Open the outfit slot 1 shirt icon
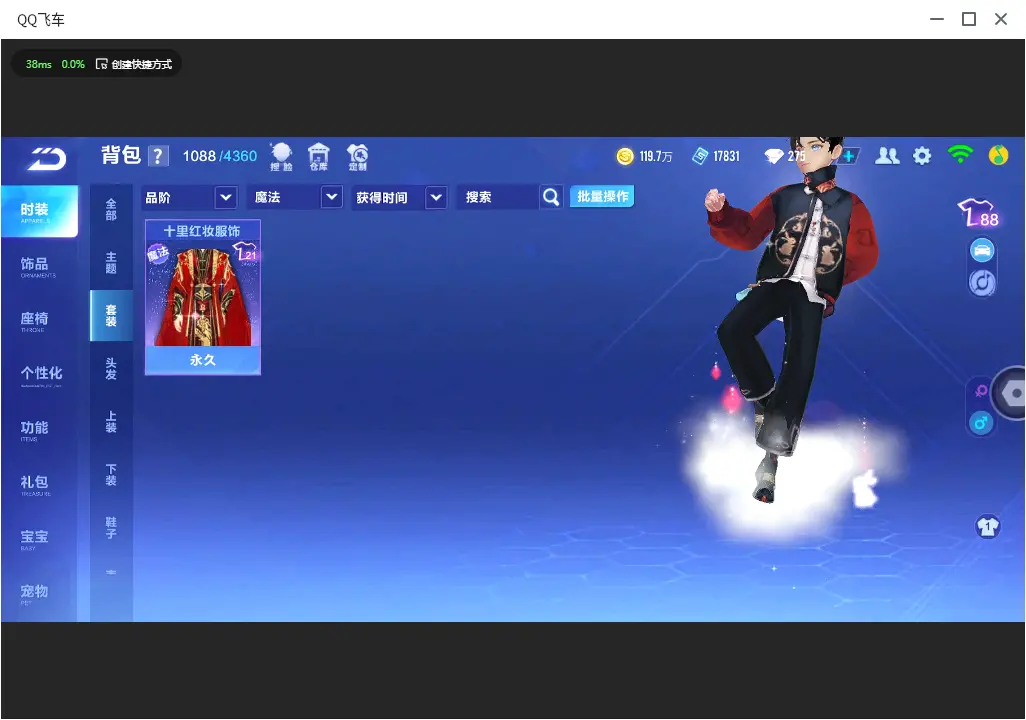1026x720 pixels. [988, 526]
